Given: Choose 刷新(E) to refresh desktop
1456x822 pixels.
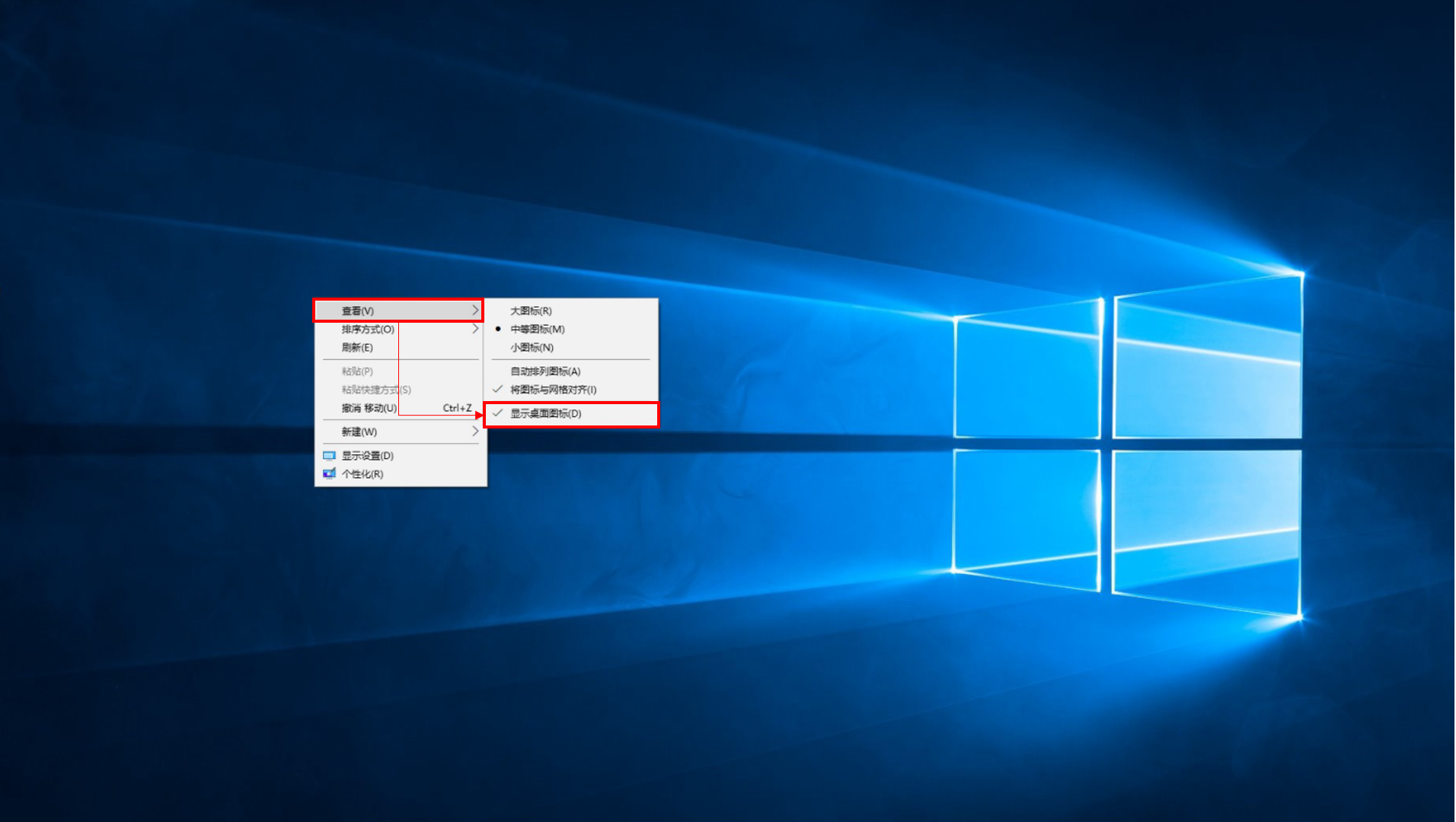Looking at the screenshot, I should (399, 347).
